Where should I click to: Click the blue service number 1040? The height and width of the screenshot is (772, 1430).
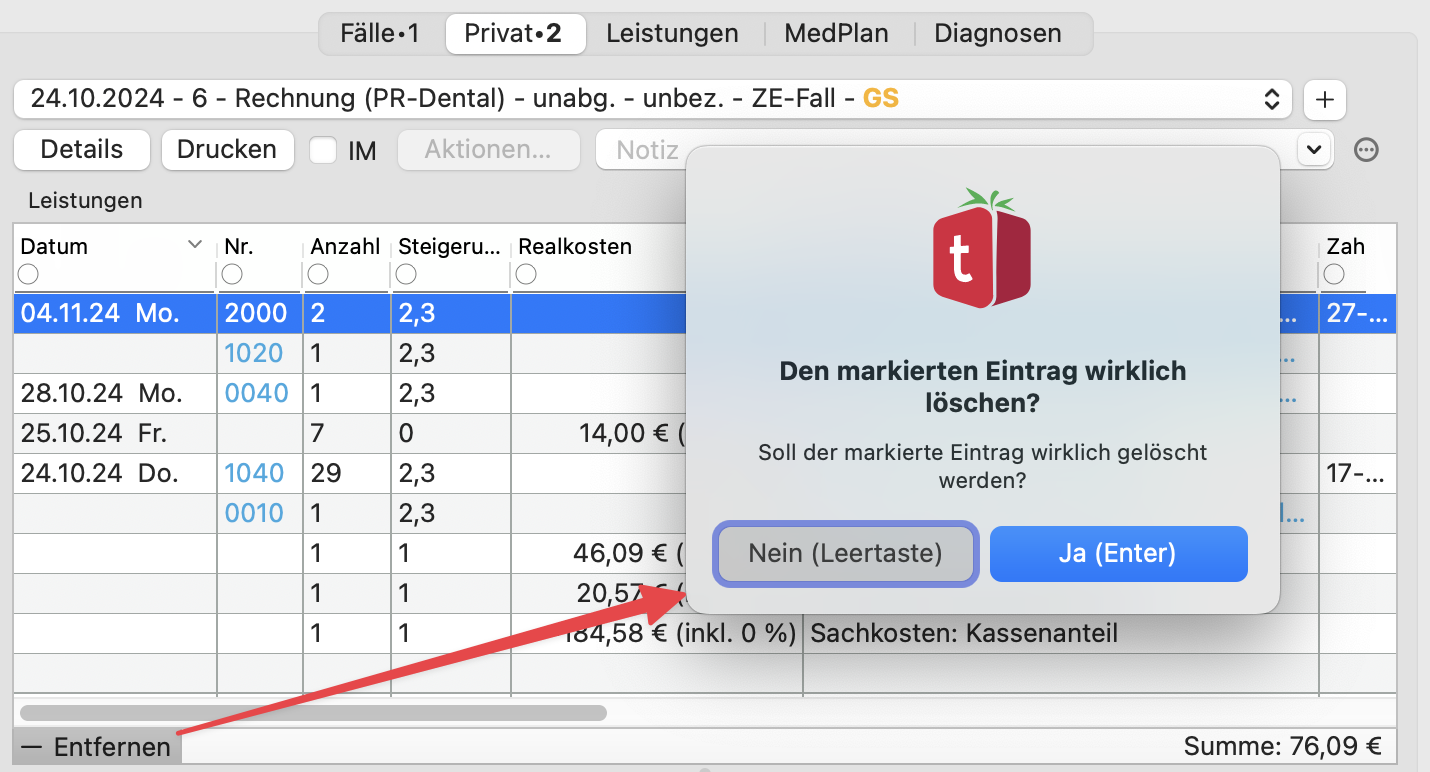(254, 473)
